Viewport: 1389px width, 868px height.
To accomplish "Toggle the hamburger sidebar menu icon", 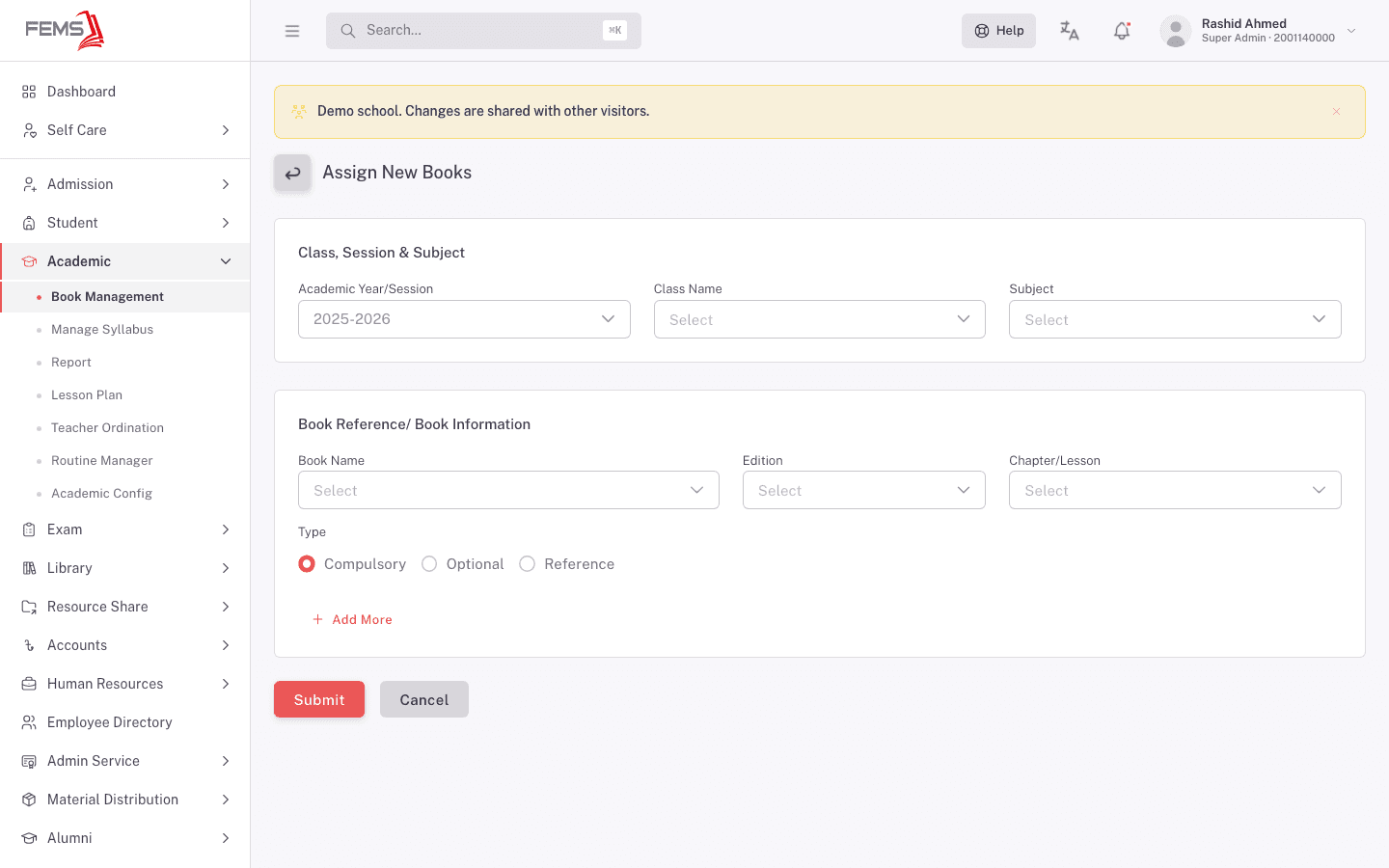I will (292, 31).
